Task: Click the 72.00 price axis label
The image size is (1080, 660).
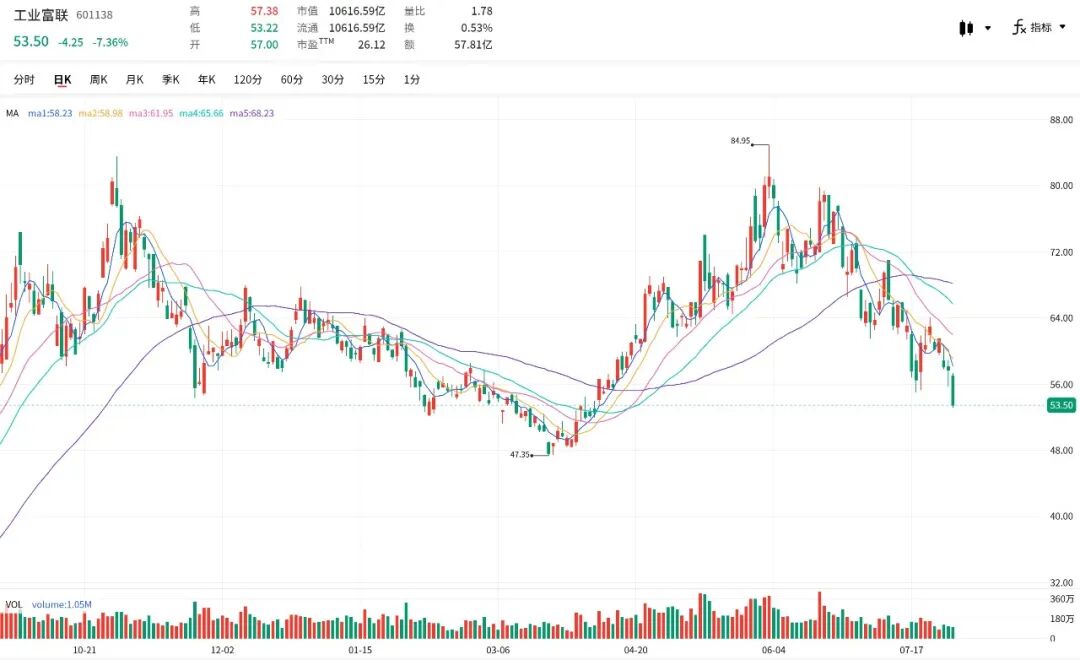Action: coord(1061,253)
